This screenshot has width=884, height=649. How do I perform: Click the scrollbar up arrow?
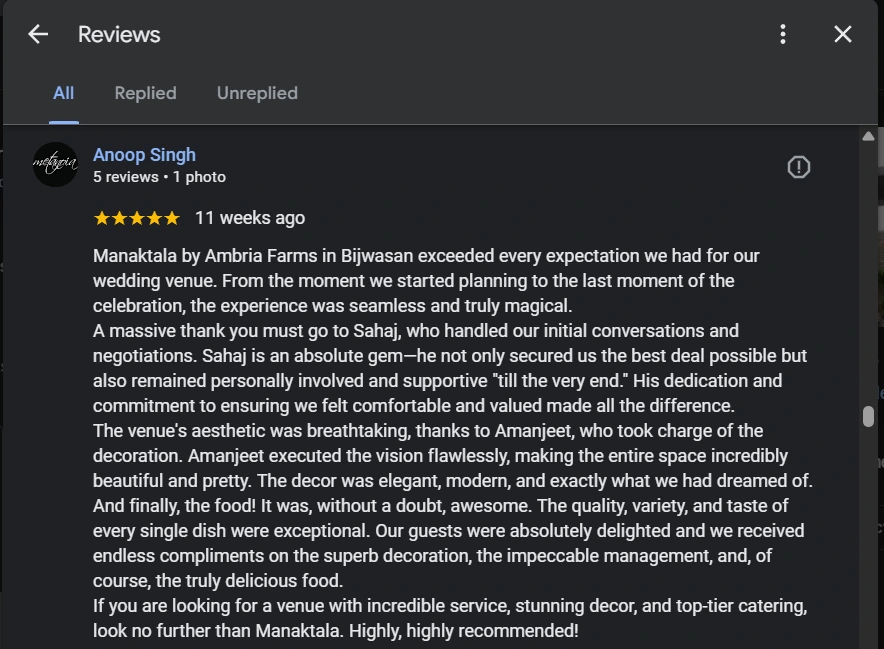click(868, 136)
